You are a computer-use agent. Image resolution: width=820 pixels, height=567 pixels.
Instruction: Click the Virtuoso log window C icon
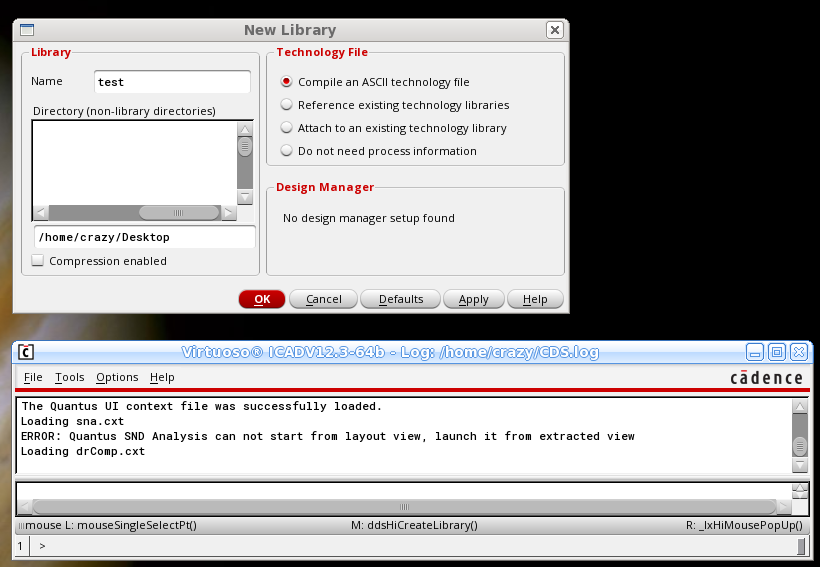(x=26, y=352)
